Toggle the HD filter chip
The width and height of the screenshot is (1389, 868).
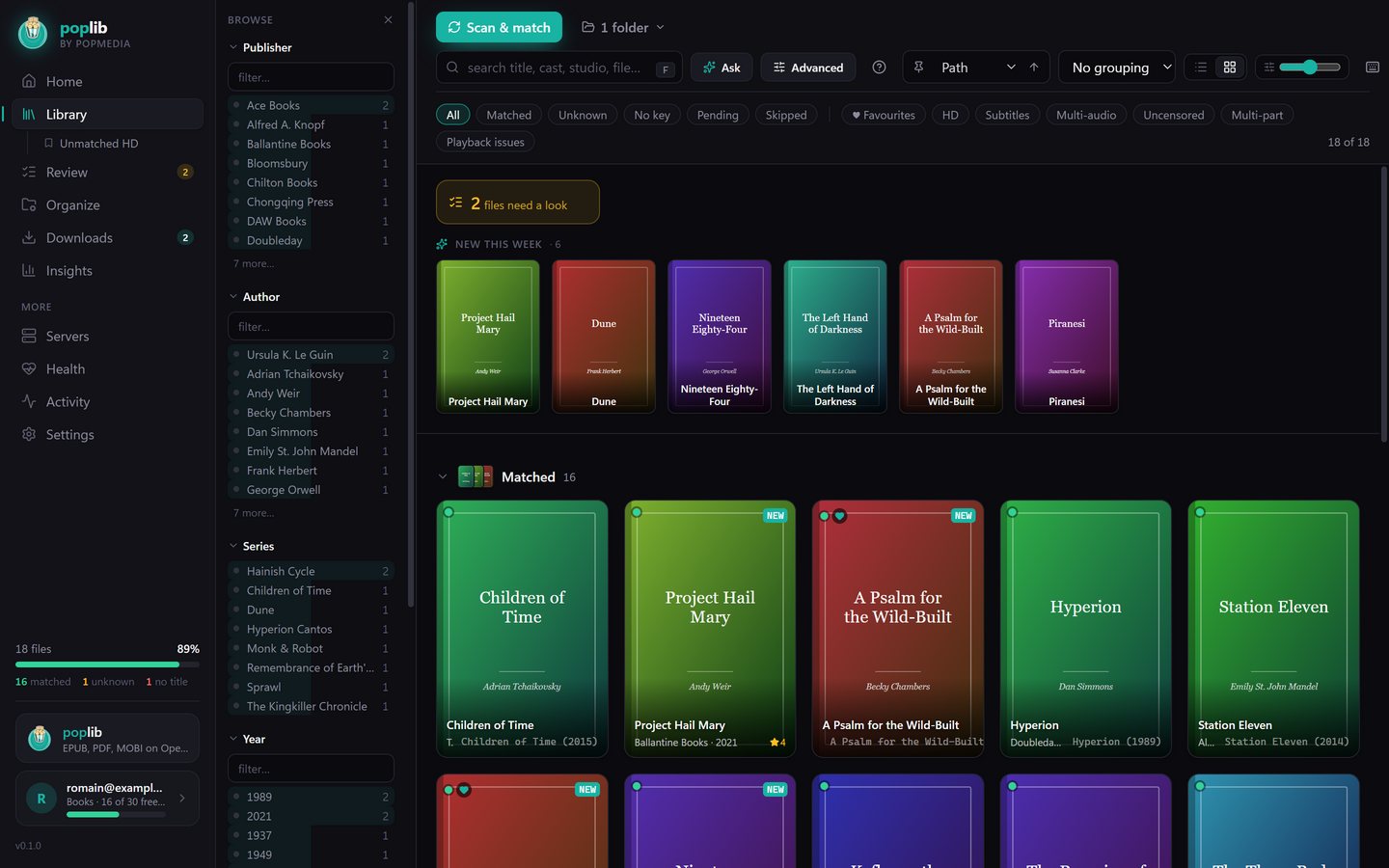coord(950,115)
